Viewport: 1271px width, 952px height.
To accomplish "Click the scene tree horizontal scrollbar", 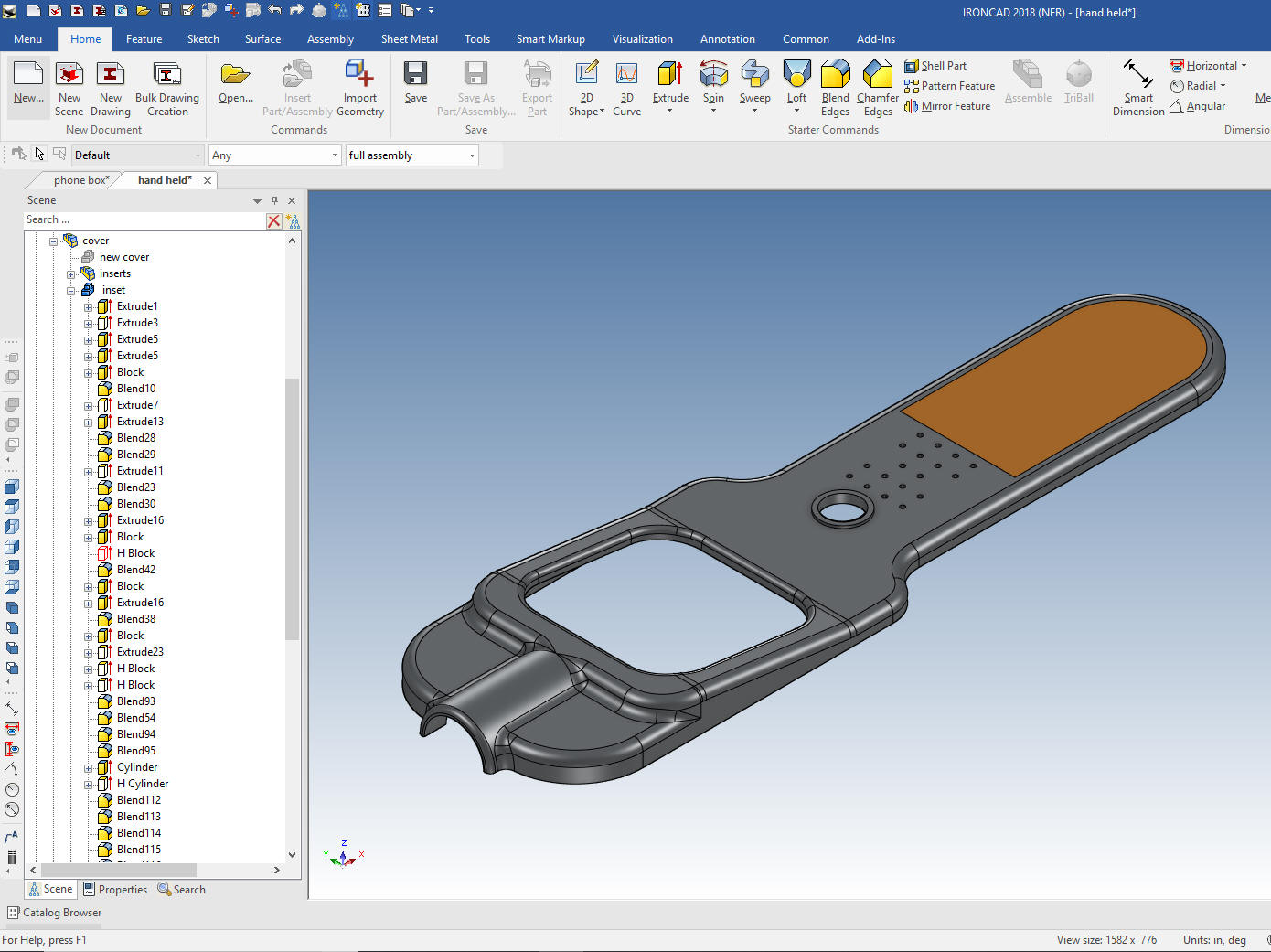I will click(x=119, y=870).
